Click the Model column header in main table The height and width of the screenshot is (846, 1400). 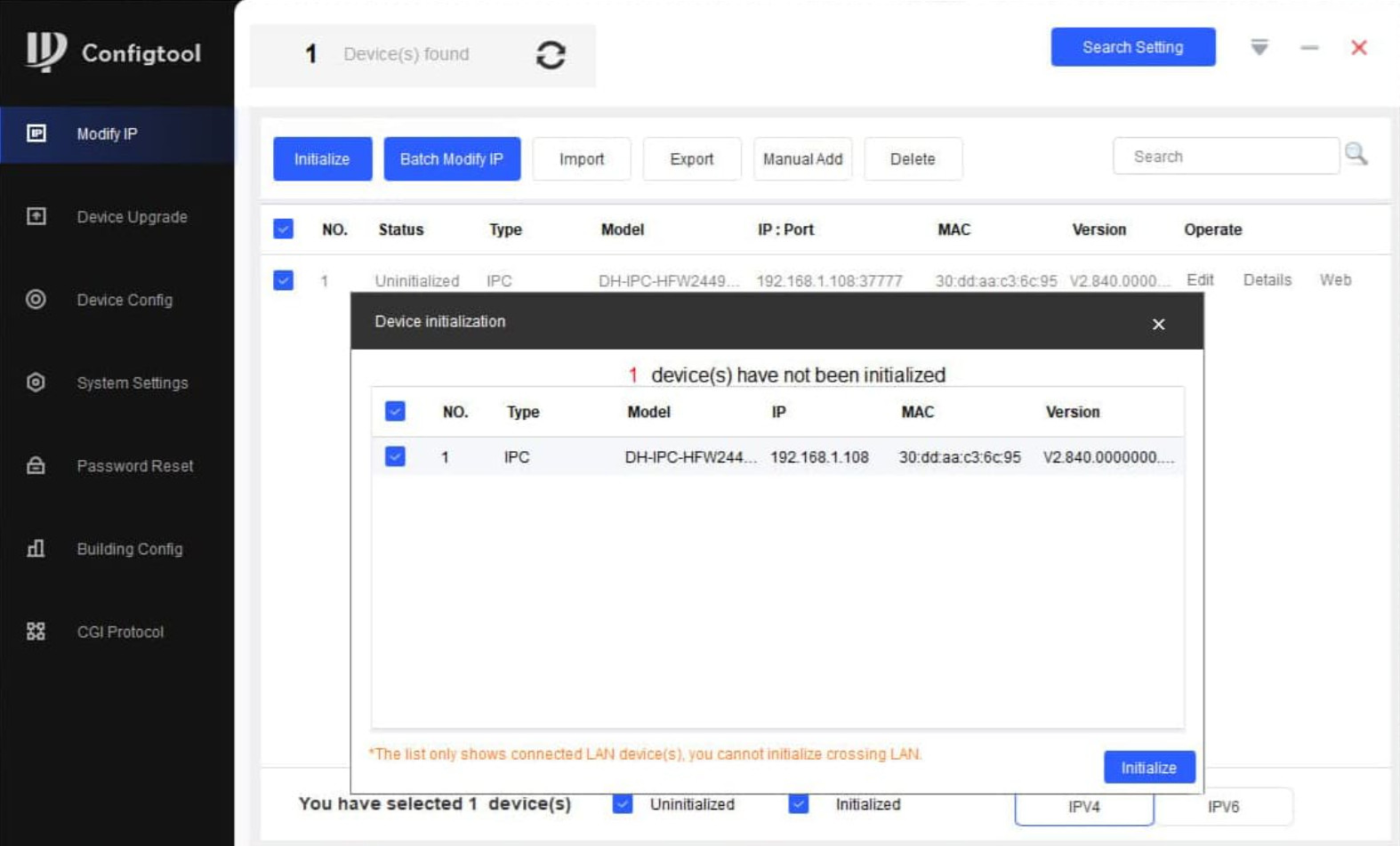point(623,230)
